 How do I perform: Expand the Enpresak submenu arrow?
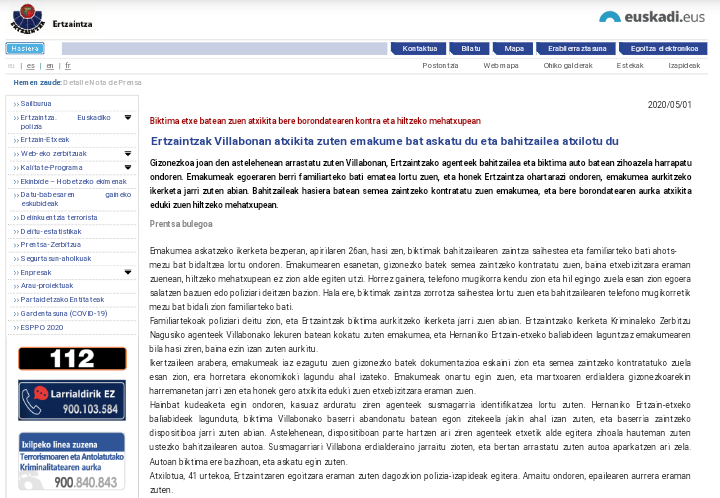point(128,272)
